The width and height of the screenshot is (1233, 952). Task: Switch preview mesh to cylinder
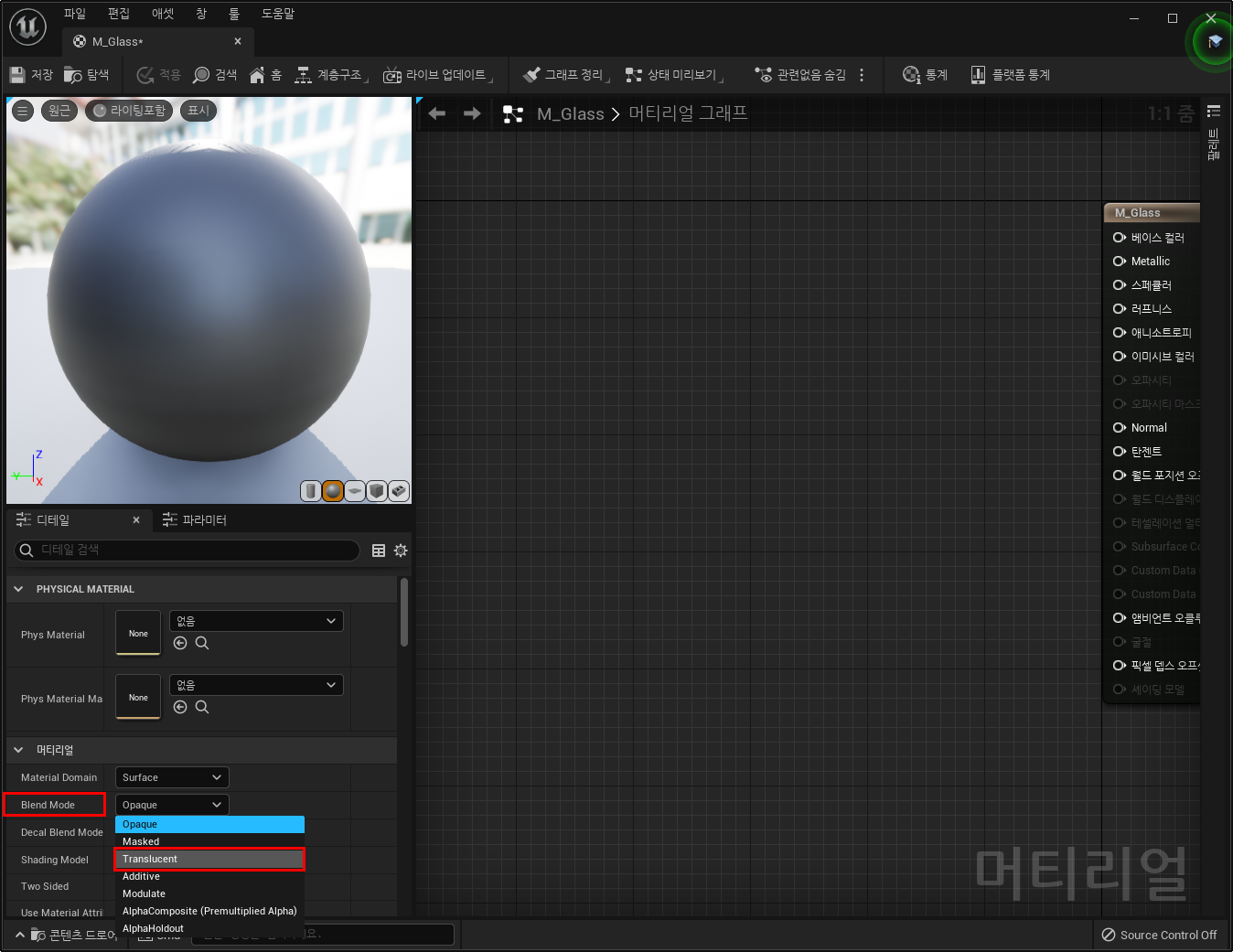311,491
